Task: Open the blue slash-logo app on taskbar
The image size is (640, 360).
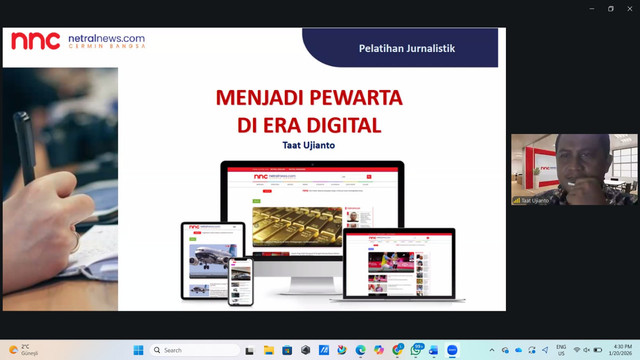Action: 324,350
